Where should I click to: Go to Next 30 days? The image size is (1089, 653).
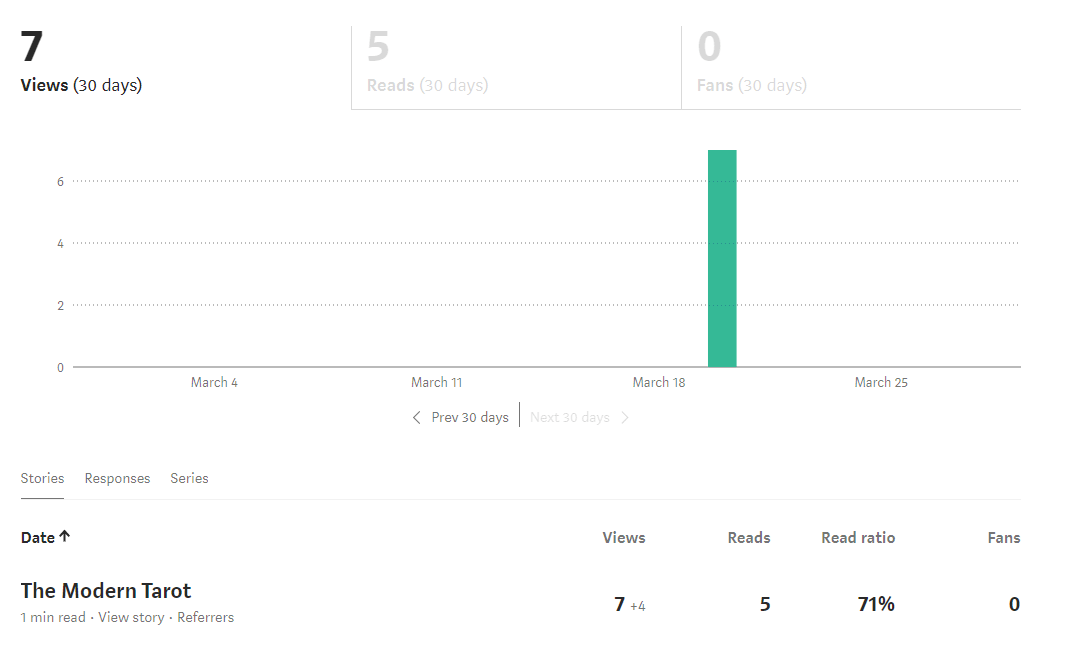pyautogui.click(x=569, y=418)
